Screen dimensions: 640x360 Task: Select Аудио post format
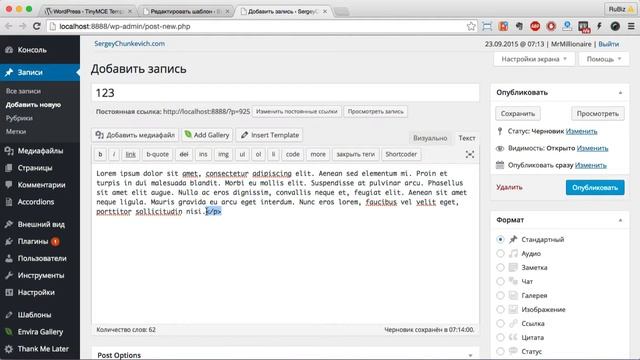click(x=500, y=253)
